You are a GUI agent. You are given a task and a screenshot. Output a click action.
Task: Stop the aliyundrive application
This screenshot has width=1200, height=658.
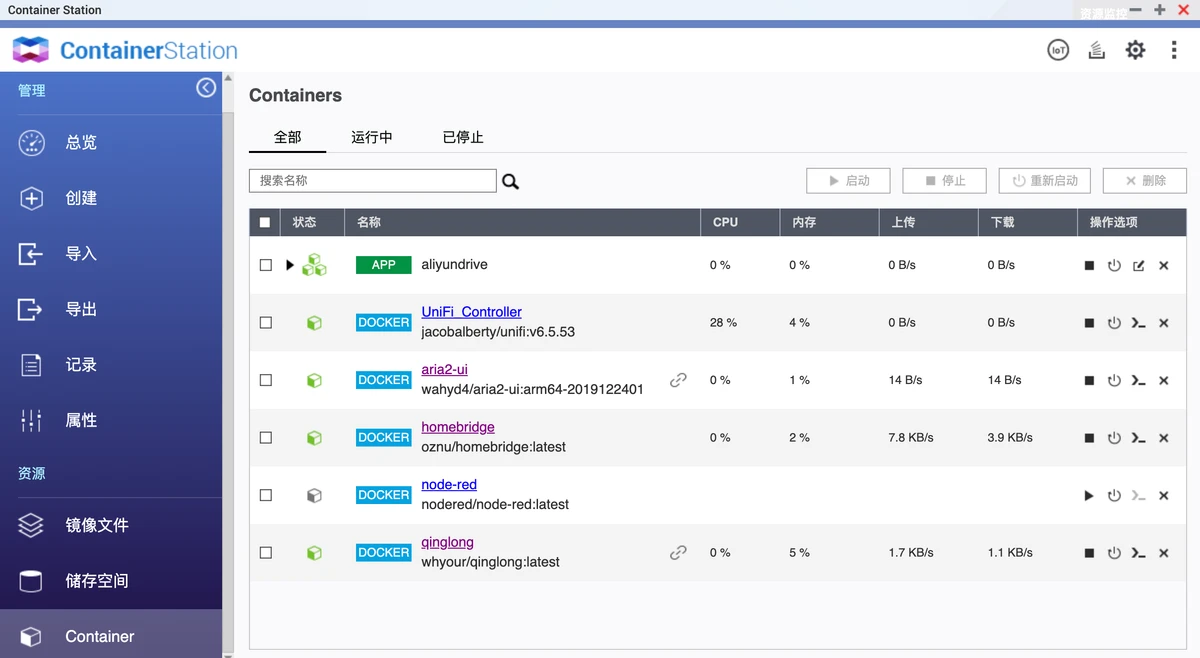coord(1089,266)
